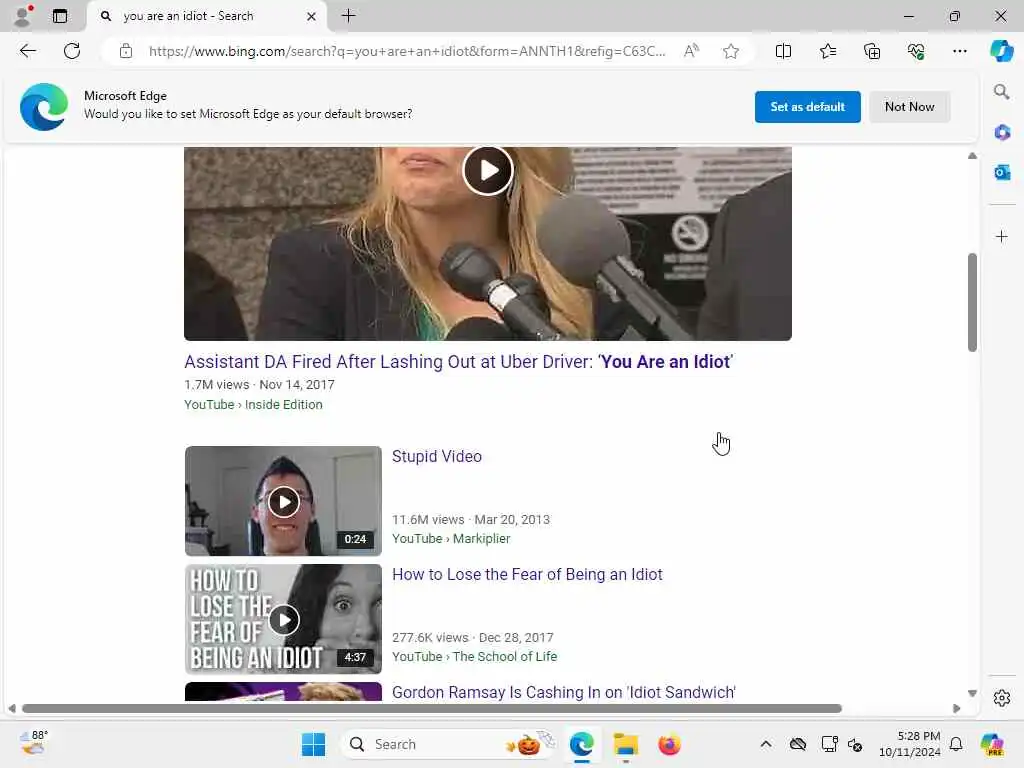Viewport: 1024px width, 768px height.
Task: Open Microsoft 365 in sidebar
Action: click(x=1002, y=133)
